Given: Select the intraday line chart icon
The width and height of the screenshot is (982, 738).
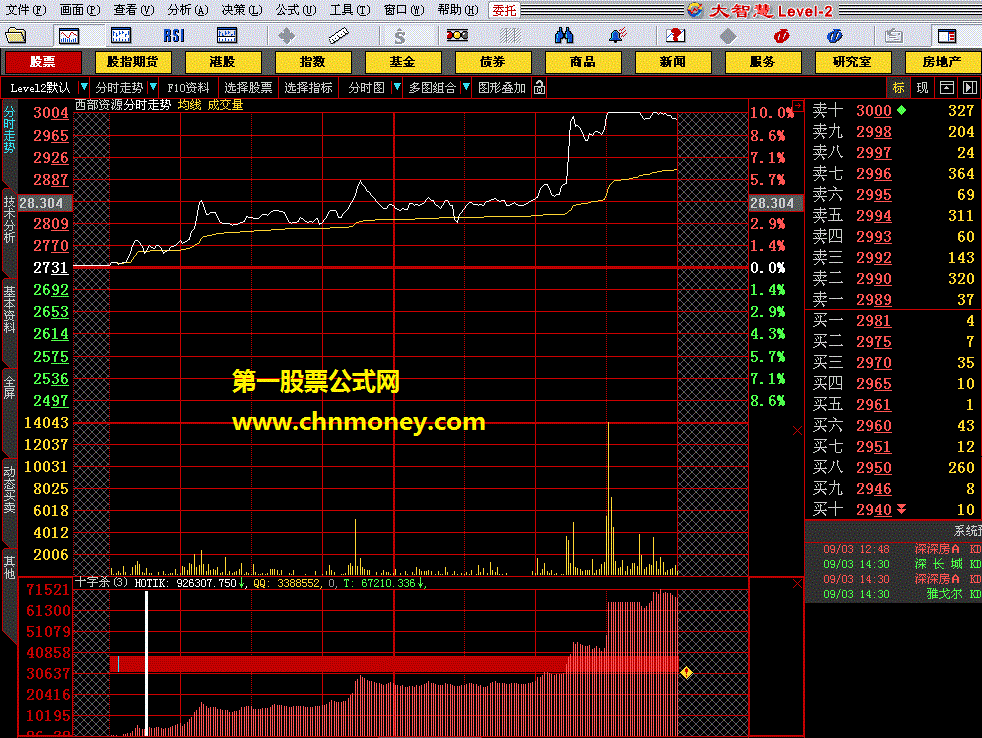Looking at the screenshot, I should pos(68,36).
